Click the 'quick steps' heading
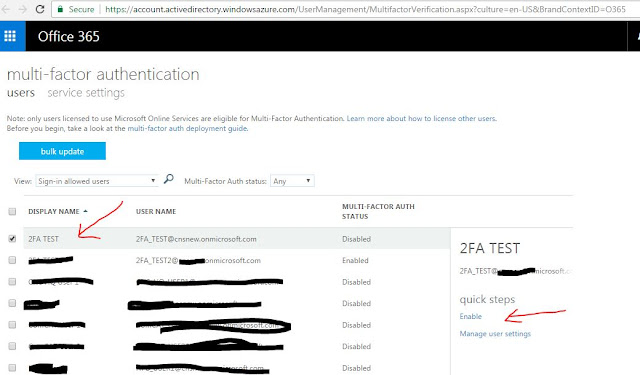The height and width of the screenshot is (375, 640). [487, 300]
